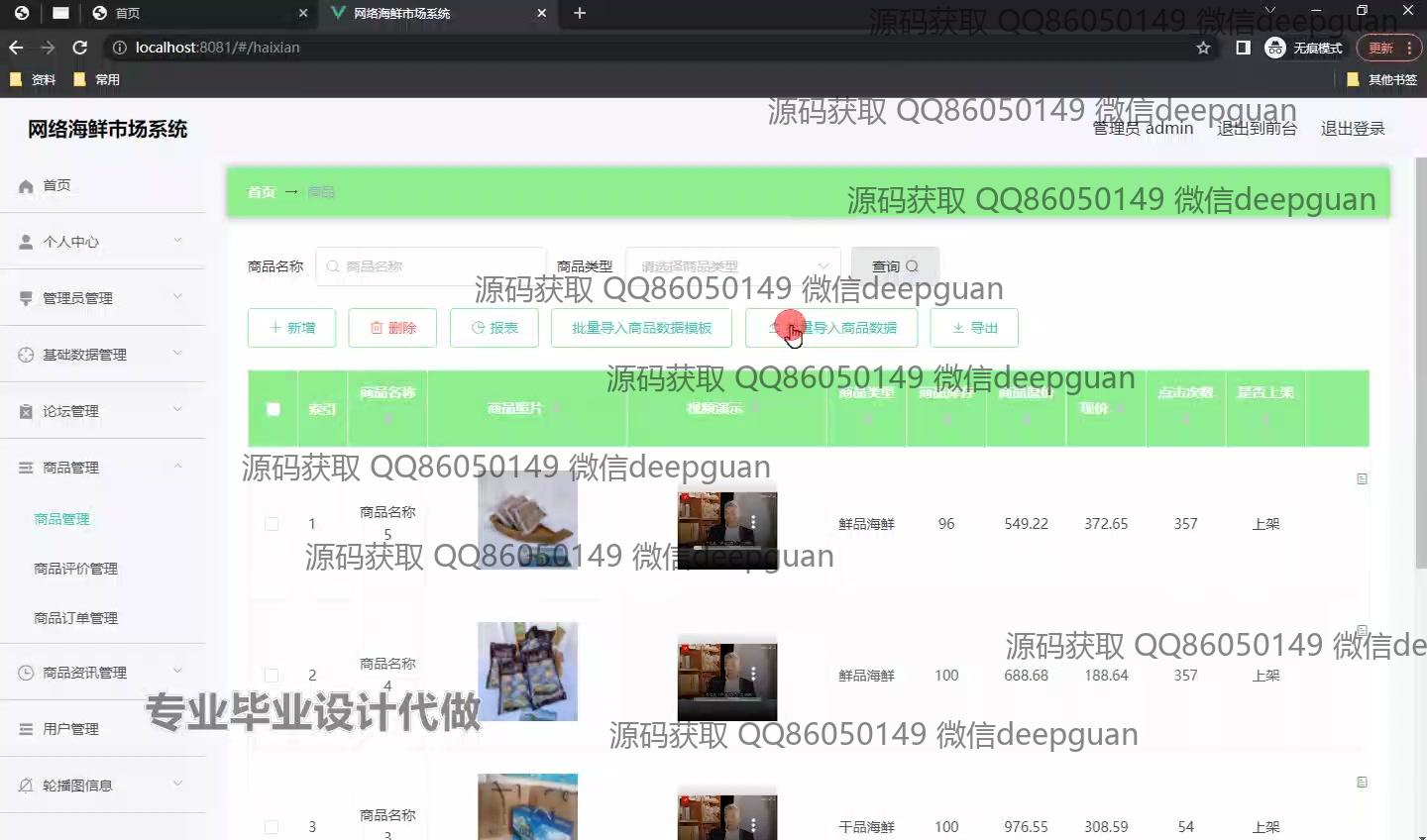Click the 报表 report button
The height and width of the screenshot is (840, 1427).
coord(494,328)
